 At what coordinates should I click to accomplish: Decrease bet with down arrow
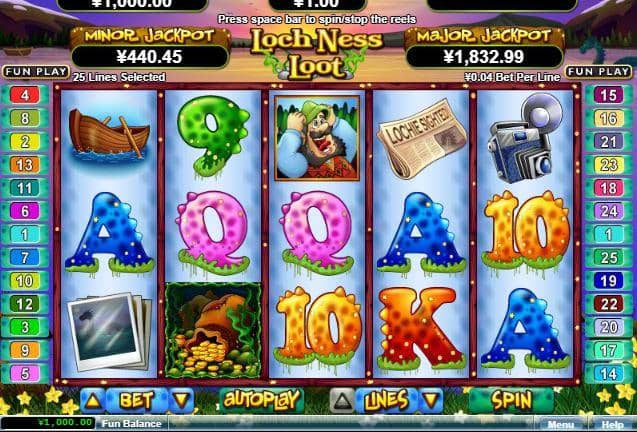181,401
